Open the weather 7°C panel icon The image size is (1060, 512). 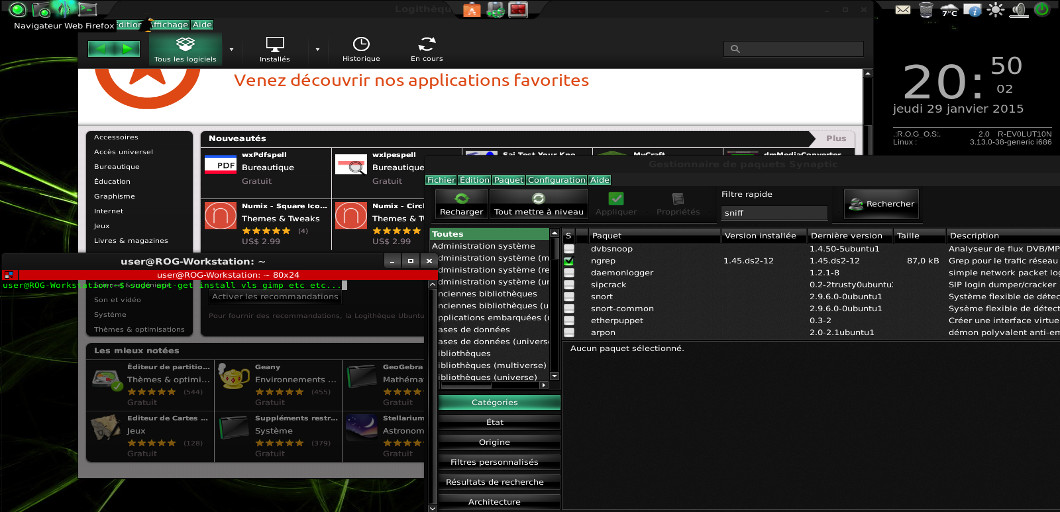point(949,10)
